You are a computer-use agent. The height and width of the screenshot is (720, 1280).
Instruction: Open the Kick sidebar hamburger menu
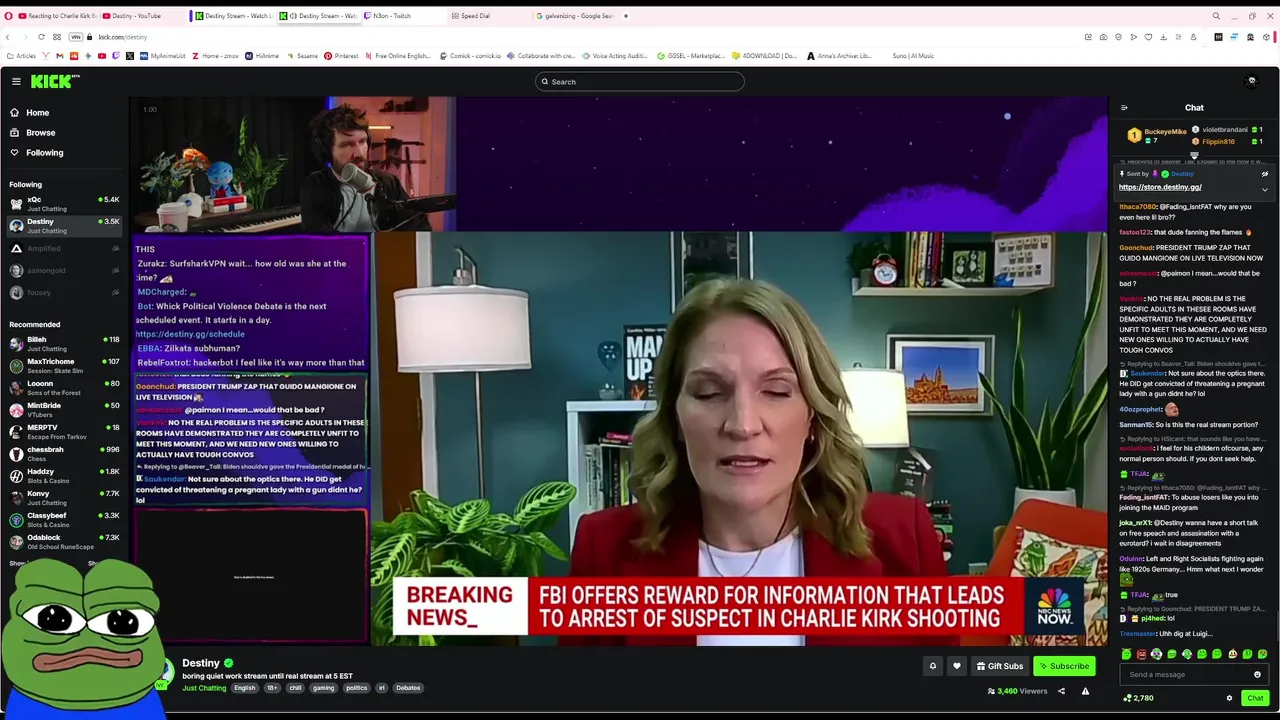point(16,81)
